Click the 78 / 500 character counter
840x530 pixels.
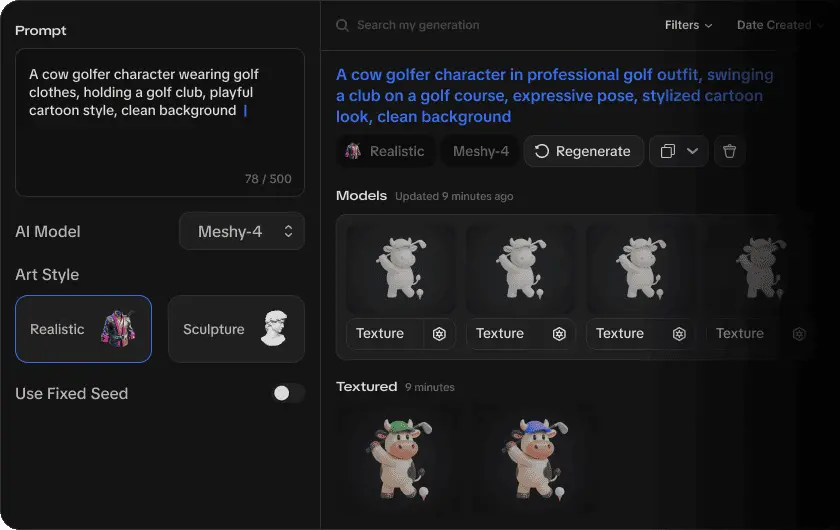pos(268,178)
